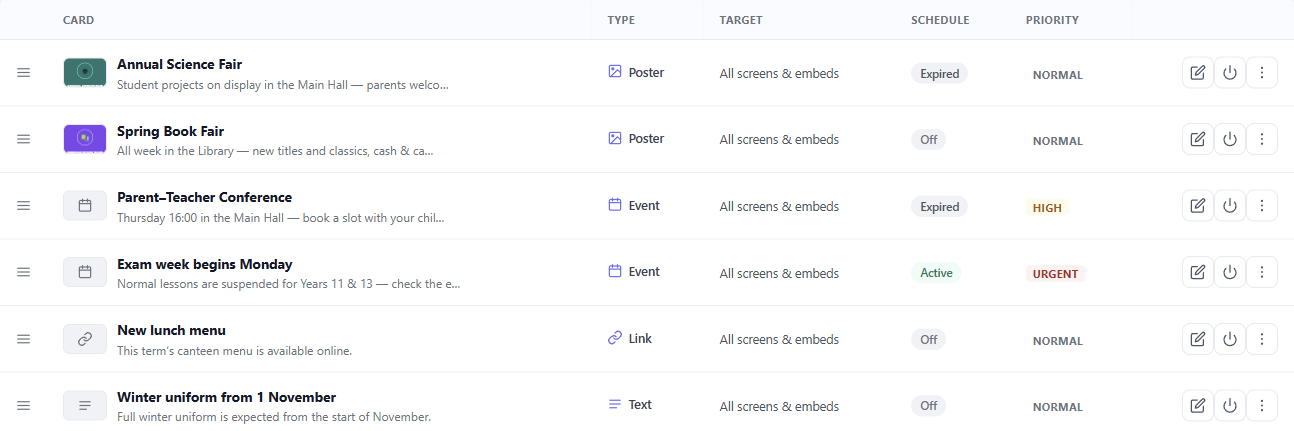Toggle power for Exam week begins Monday
This screenshot has width=1294, height=431.
click(1230, 272)
